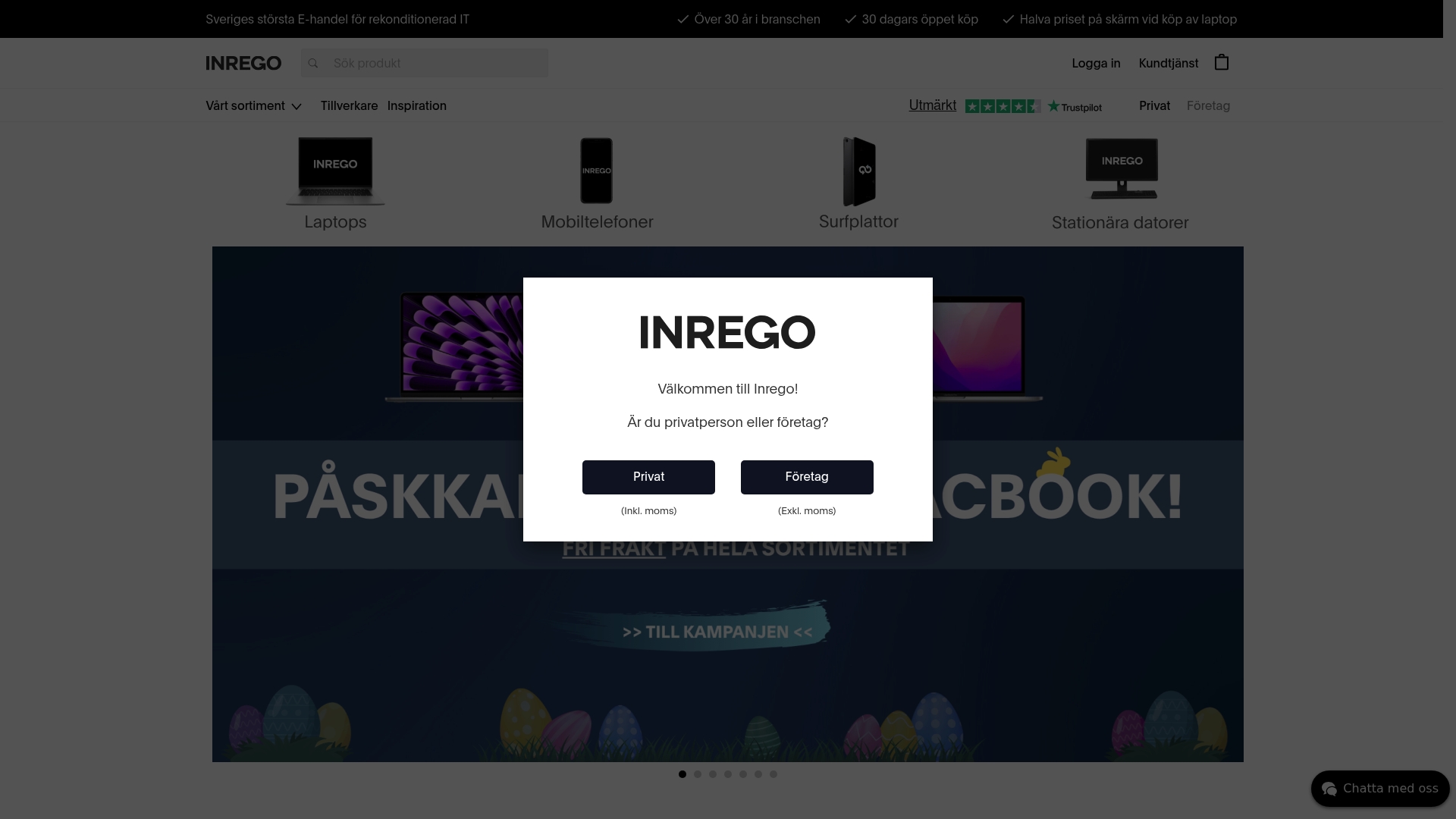Open the shopping cart icon

1221,62
